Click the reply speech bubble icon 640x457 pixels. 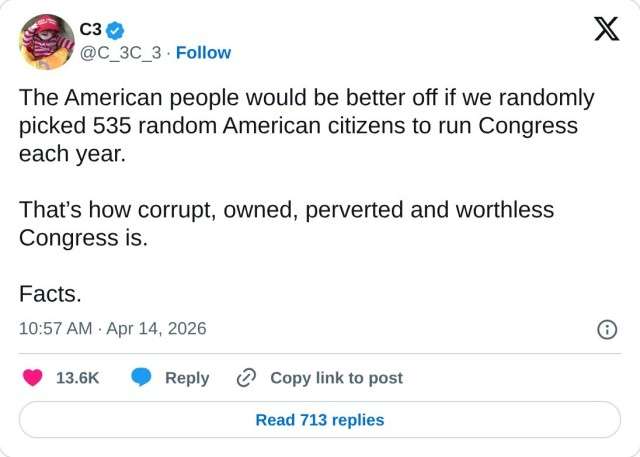pyautogui.click(x=142, y=378)
